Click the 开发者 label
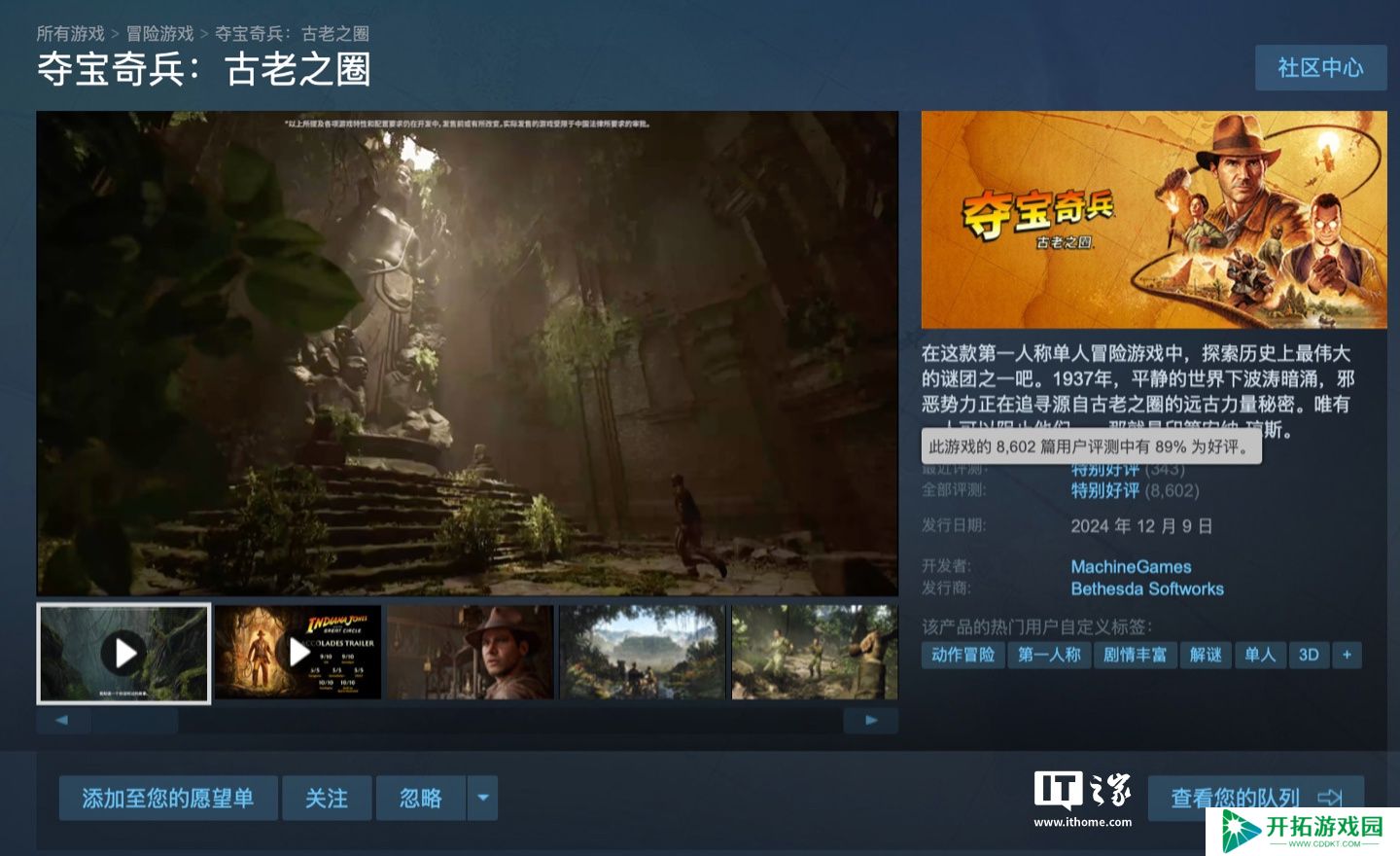 (946, 566)
